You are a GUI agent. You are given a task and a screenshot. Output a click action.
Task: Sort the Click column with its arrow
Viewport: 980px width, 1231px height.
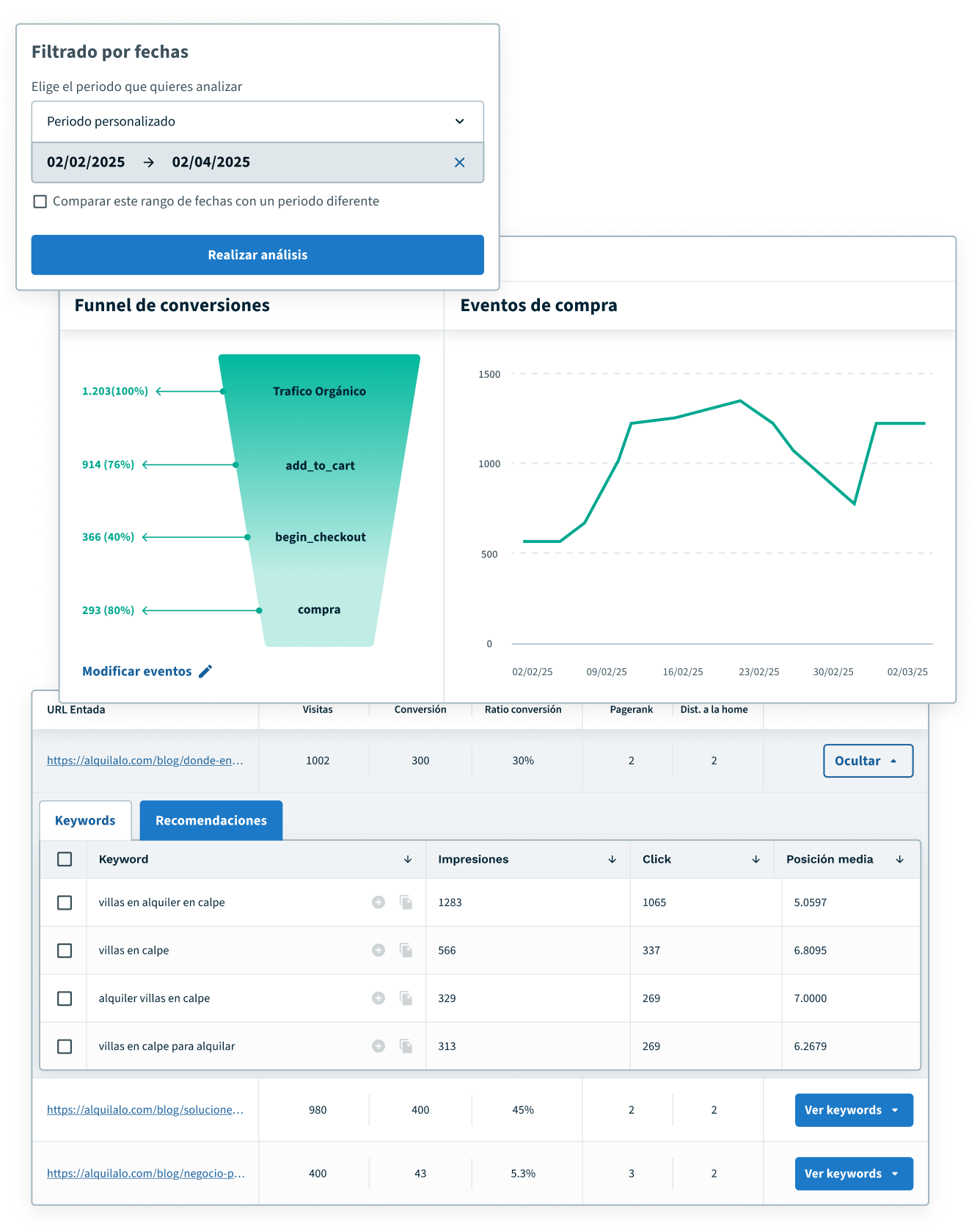[756, 859]
